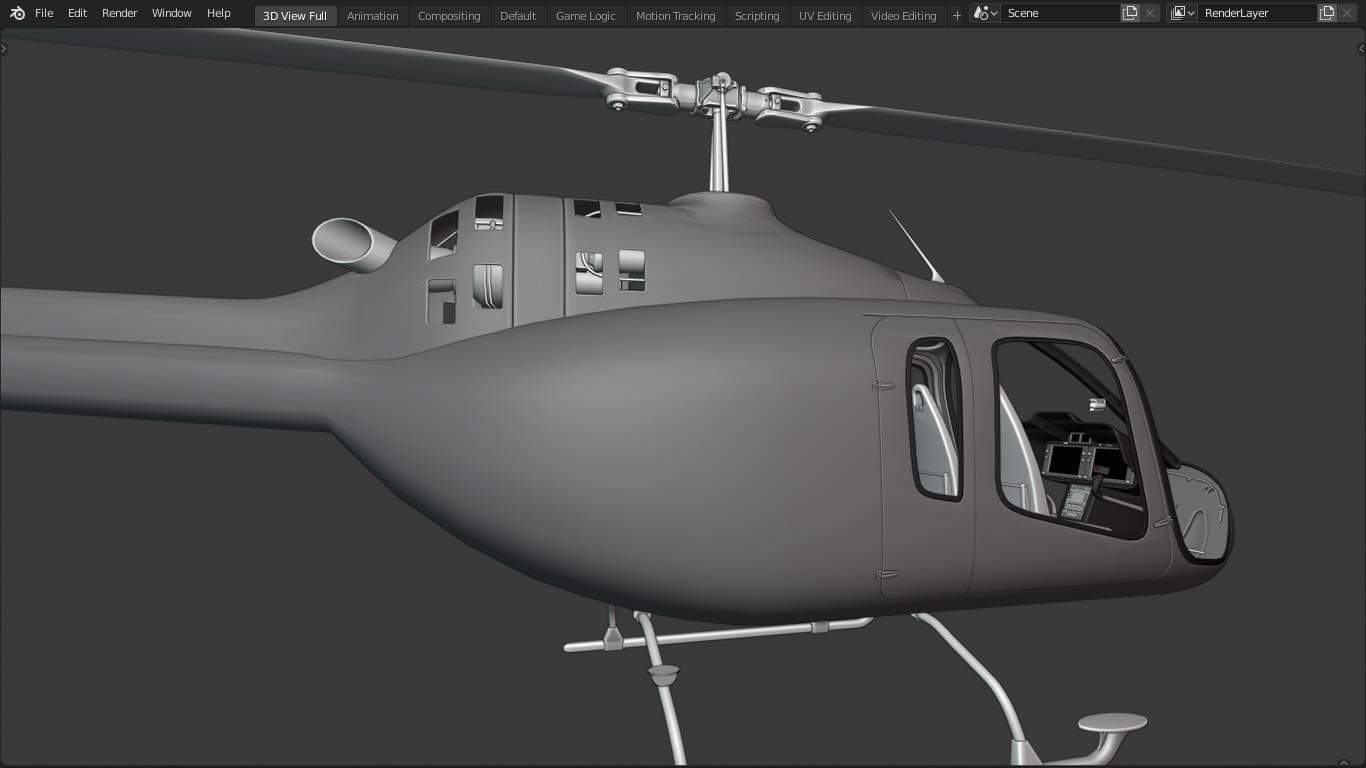Screen dimensions: 1366x768
Task: Open the view layer browse dropdown
Action: pos(1183,13)
